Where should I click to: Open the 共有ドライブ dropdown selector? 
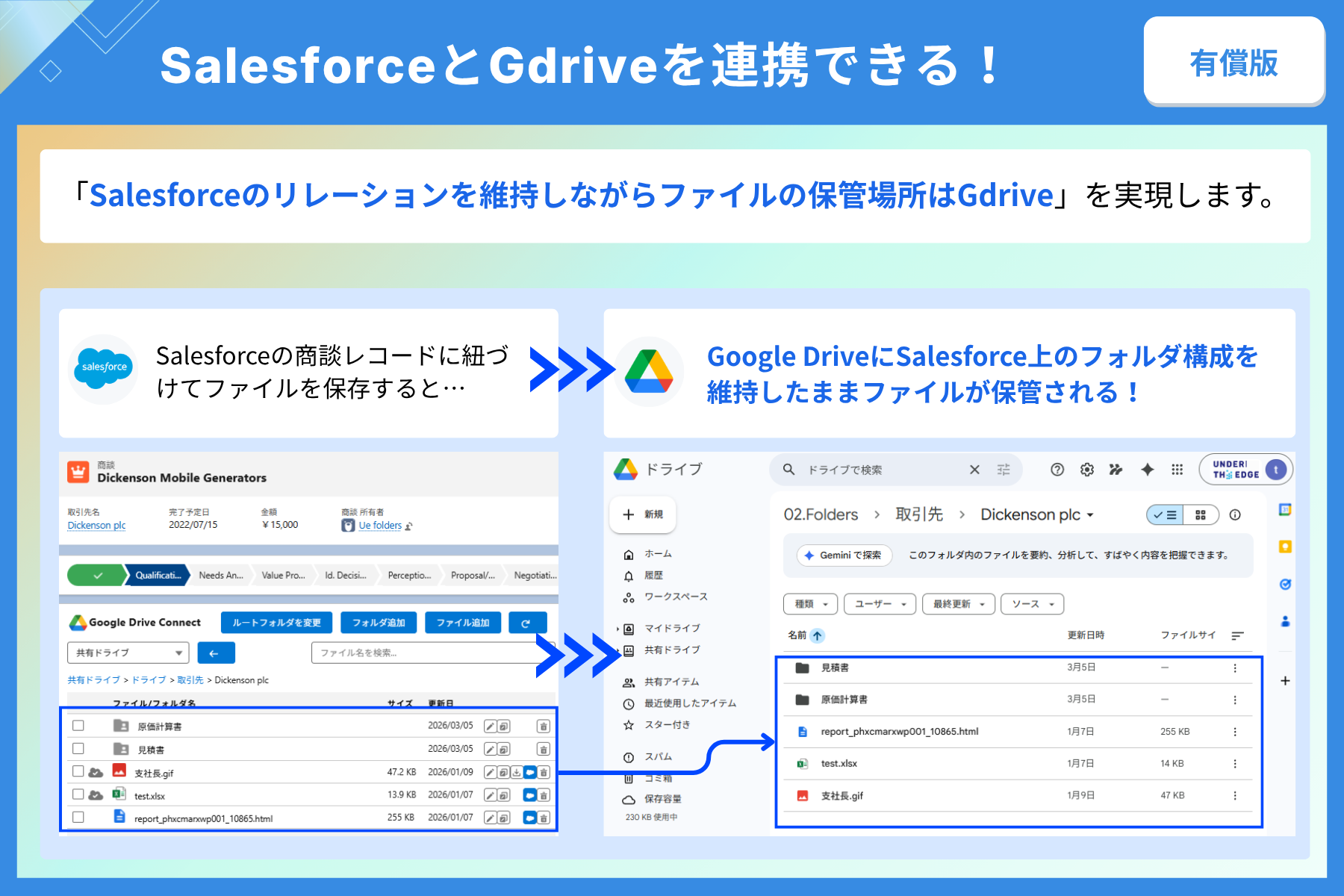coord(128,653)
